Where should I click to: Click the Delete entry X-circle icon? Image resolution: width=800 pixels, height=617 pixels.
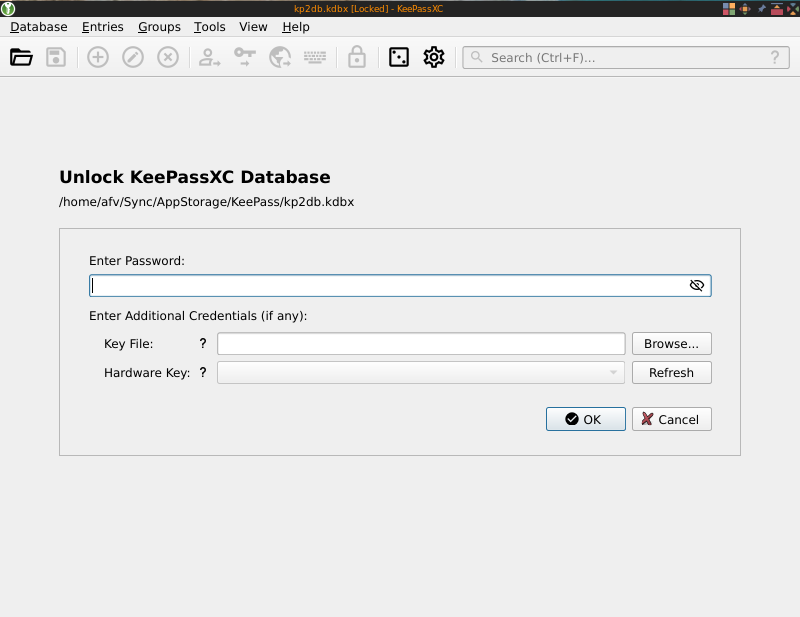click(x=168, y=57)
